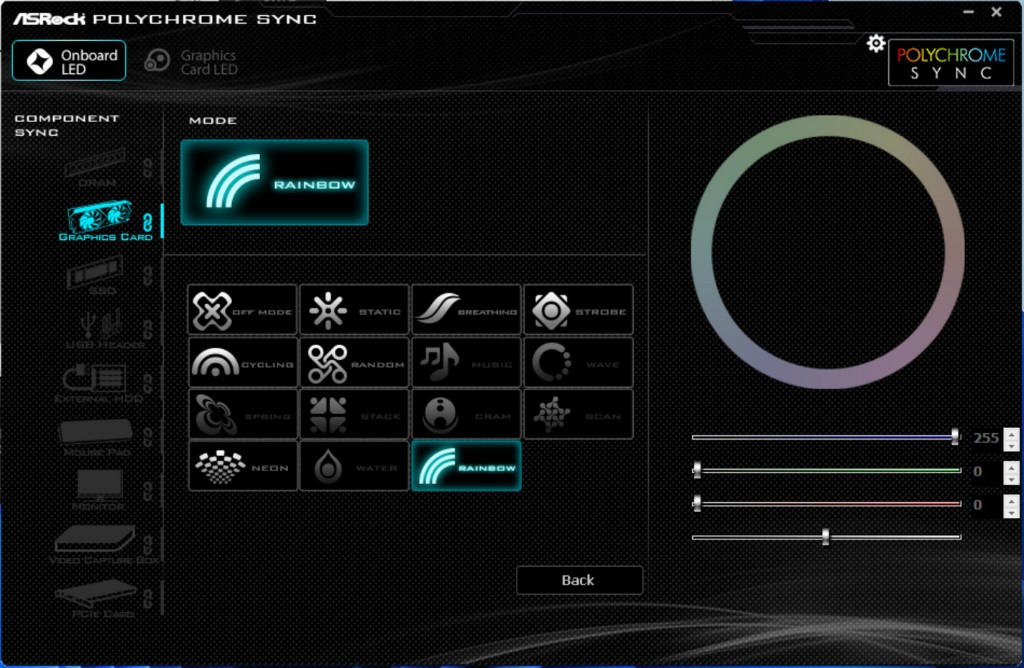Increase the green value stepper arrow
Image resolution: width=1024 pixels, height=668 pixels.
click(x=1011, y=467)
